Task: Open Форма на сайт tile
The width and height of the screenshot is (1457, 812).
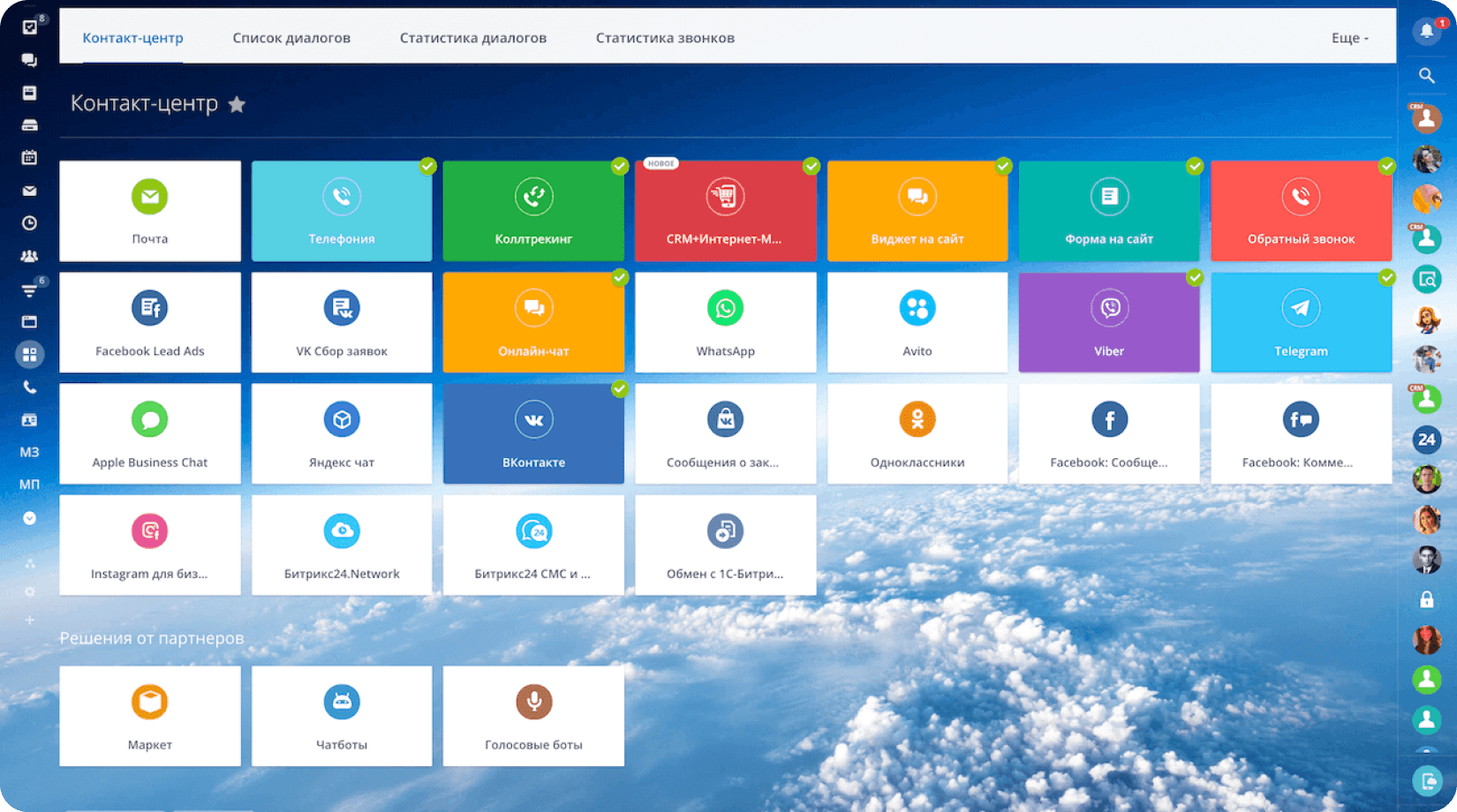Action: click(x=1109, y=211)
